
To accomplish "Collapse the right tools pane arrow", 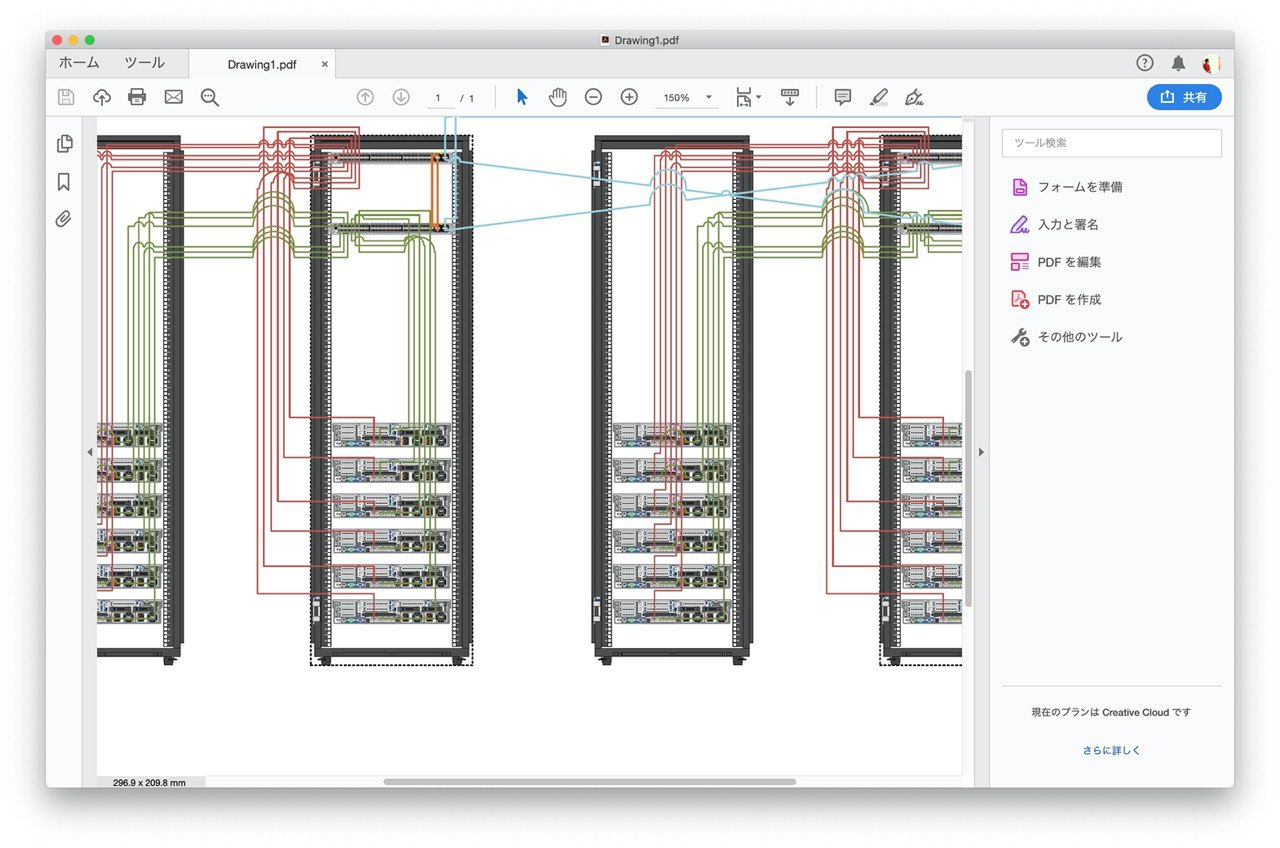I will click(981, 452).
